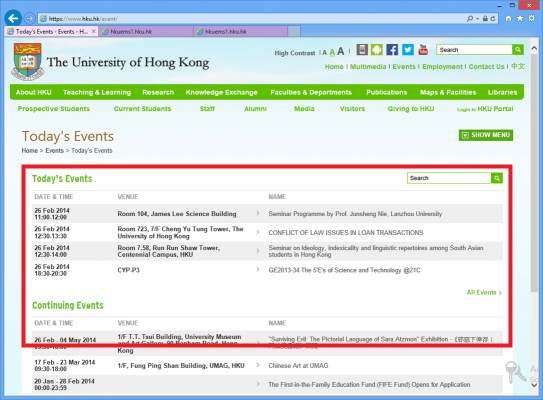Switch to Today's Events browser tab
Screen dimensions: 543x400
(51, 31)
